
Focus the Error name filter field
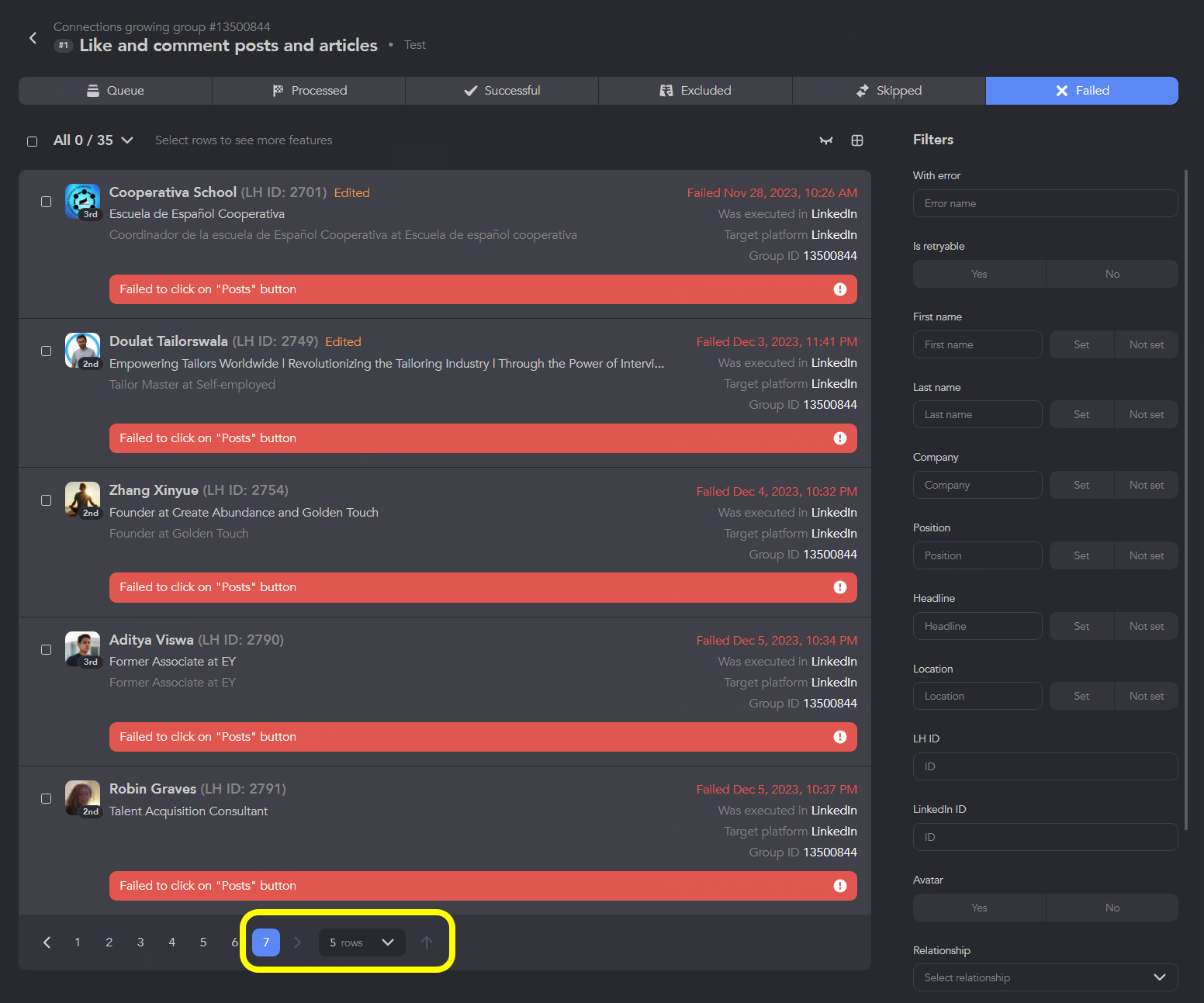tap(1044, 203)
